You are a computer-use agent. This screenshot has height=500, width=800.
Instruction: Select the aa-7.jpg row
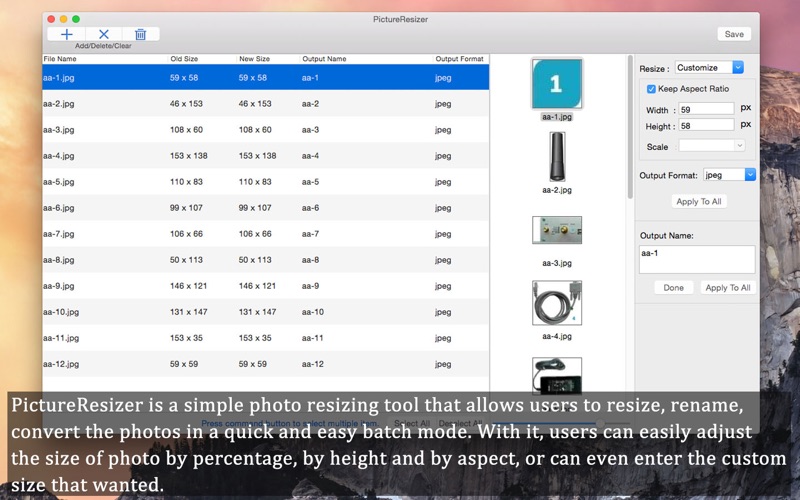[x=265, y=234]
